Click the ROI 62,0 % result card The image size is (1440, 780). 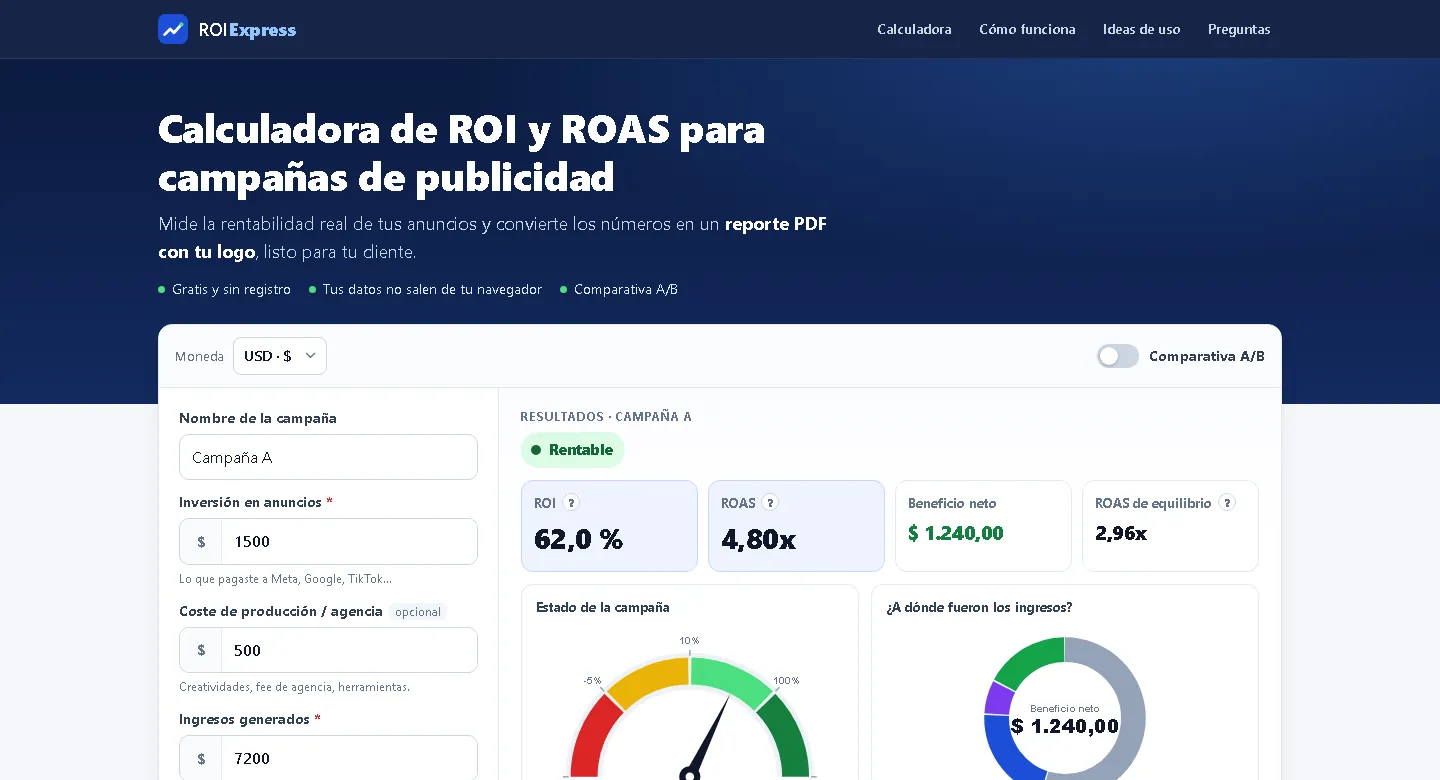(x=609, y=526)
